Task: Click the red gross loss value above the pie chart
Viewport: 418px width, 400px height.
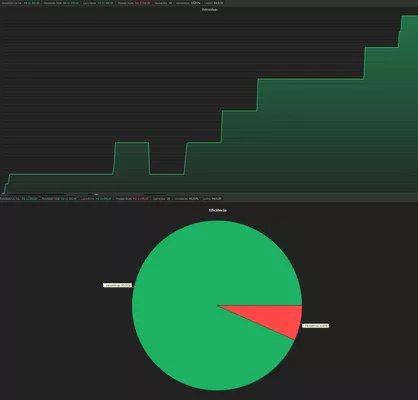Action: pyautogui.click(x=141, y=199)
